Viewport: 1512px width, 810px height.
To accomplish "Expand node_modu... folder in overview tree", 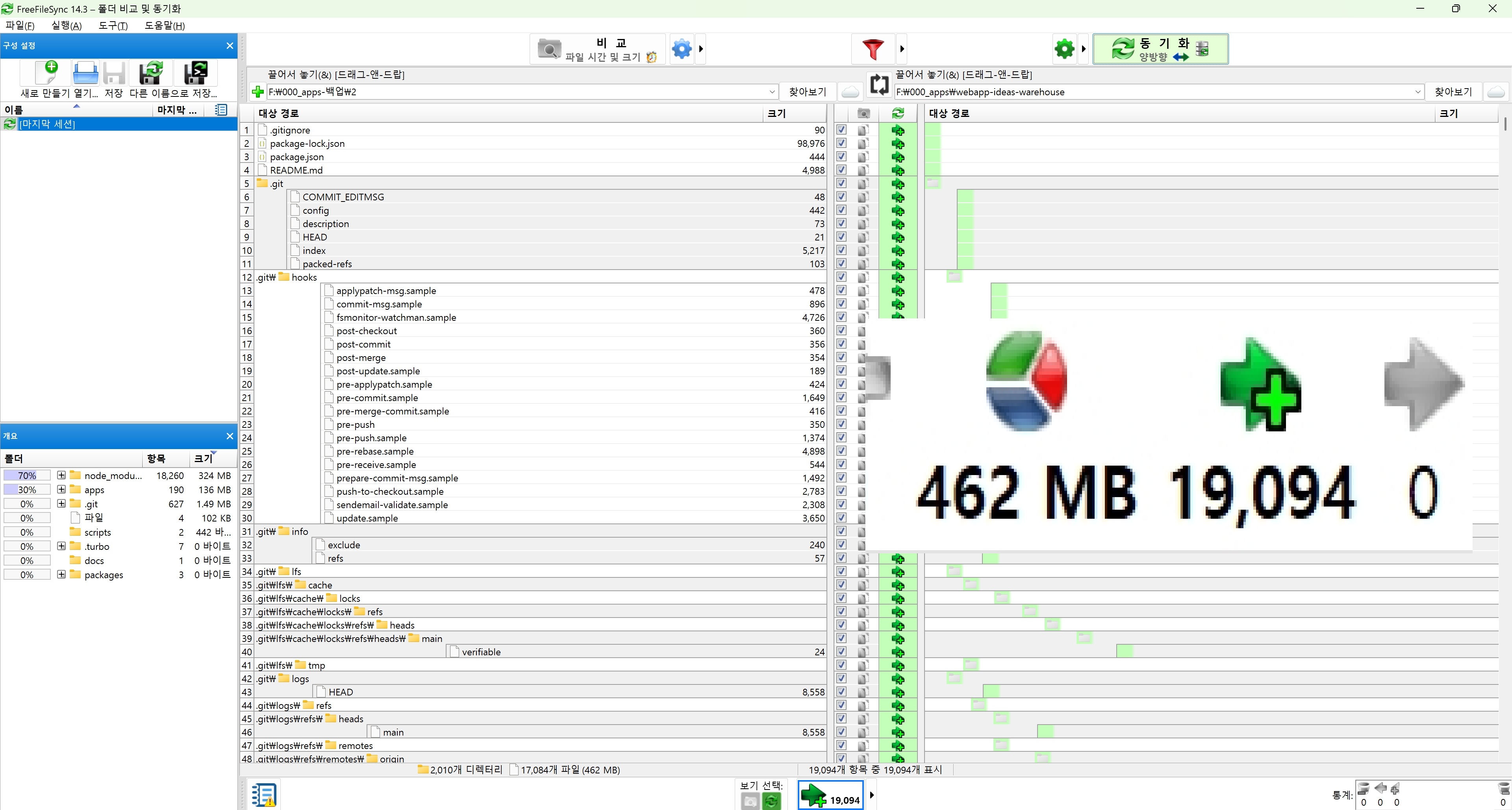I will click(x=61, y=475).
